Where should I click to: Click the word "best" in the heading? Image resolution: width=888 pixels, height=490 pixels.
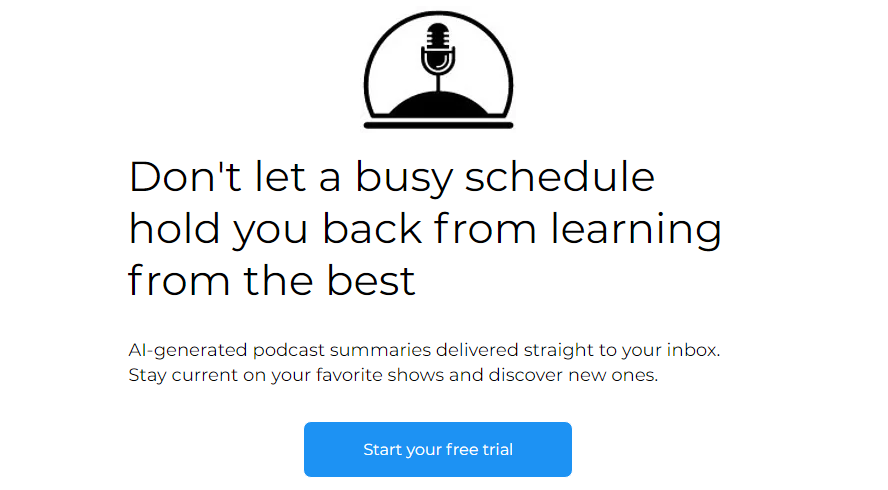[371, 280]
